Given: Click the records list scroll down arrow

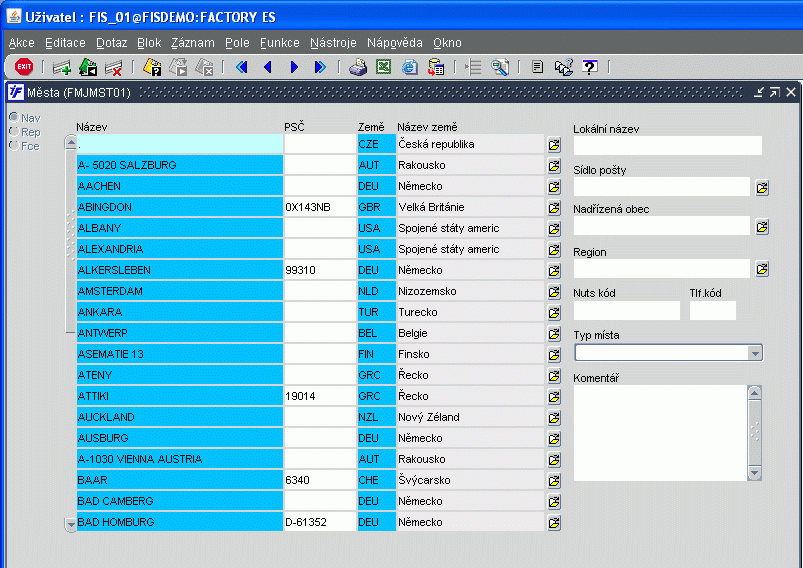Looking at the screenshot, I should (71, 524).
